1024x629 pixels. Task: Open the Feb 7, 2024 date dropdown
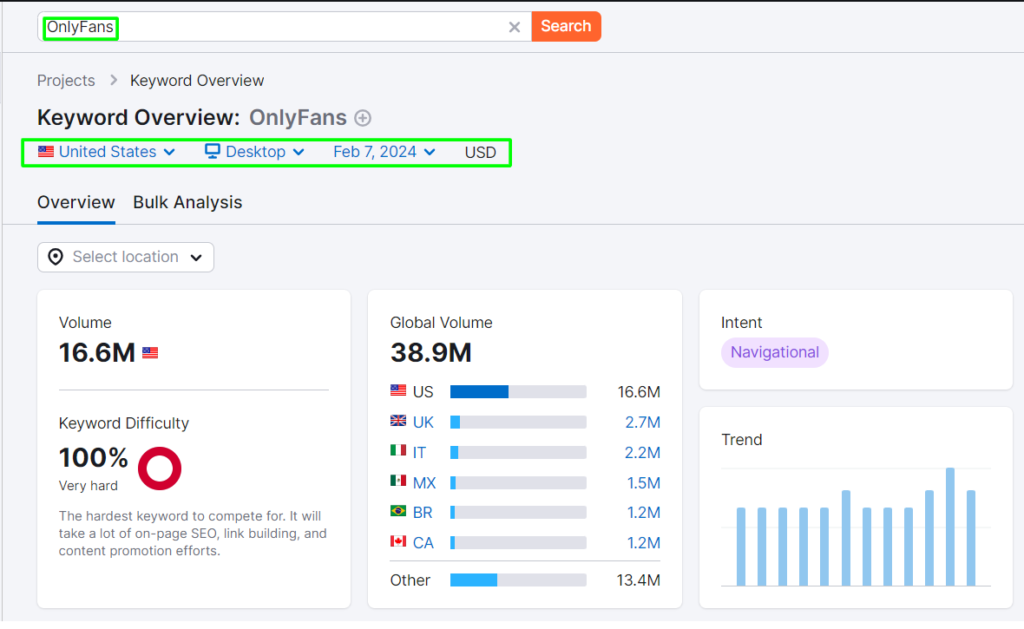(x=384, y=152)
